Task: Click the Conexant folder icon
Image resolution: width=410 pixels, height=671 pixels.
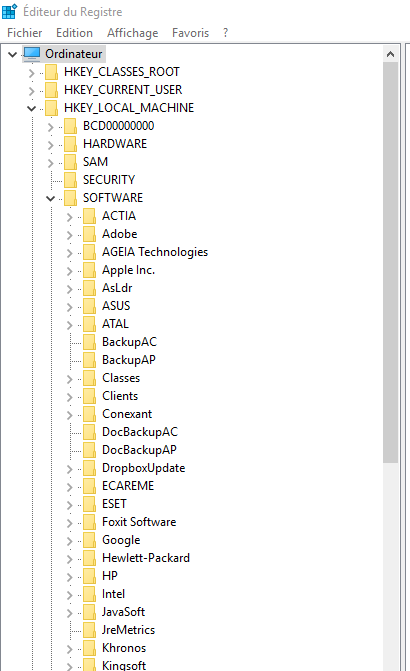Action: pos(89,414)
